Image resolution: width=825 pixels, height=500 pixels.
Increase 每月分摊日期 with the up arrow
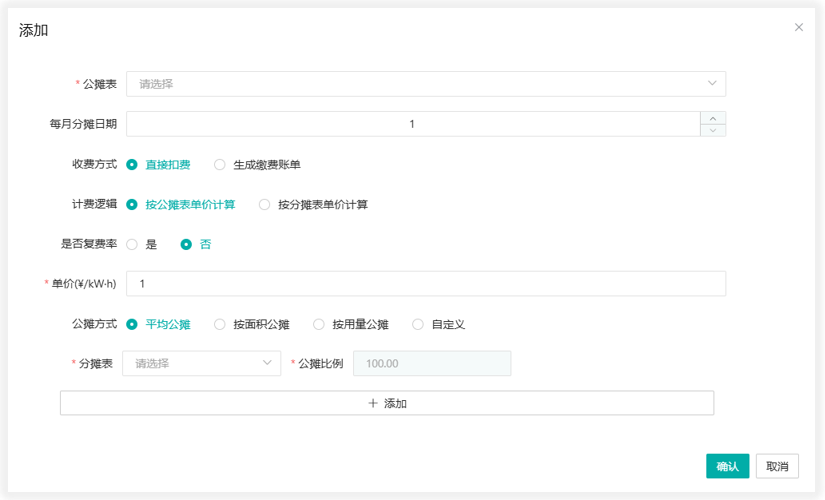pyautogui.click(x=713, y=118)
